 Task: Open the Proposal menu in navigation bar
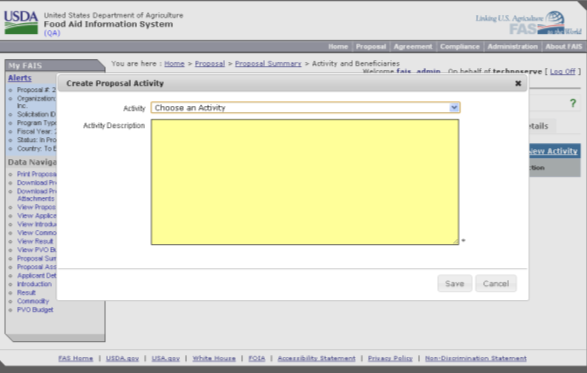tap(371, 46)
